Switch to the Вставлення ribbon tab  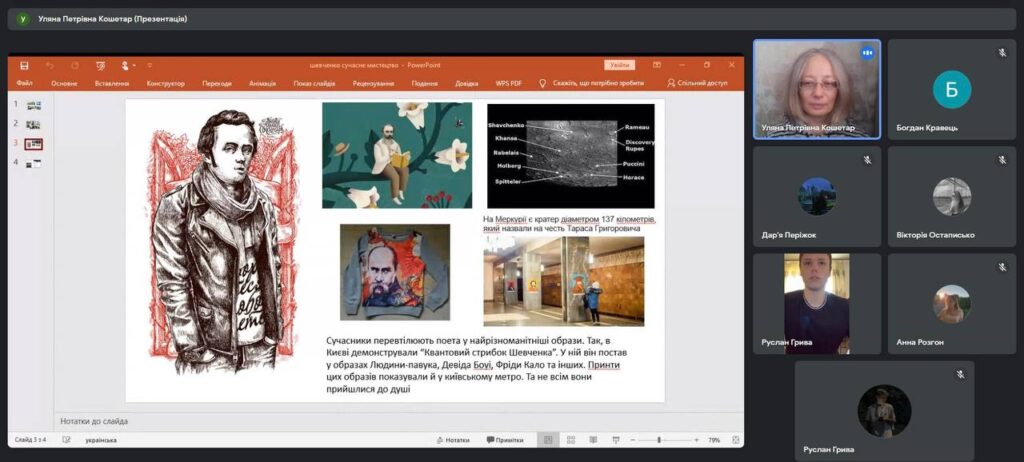[111, 84]
